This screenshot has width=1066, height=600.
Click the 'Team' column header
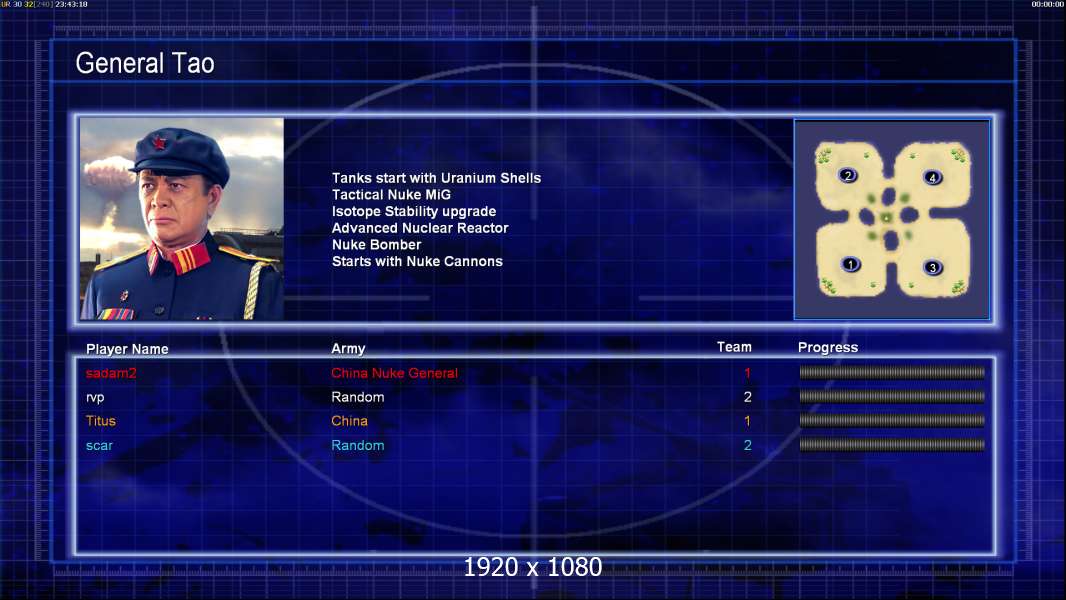tap(734, 347)
